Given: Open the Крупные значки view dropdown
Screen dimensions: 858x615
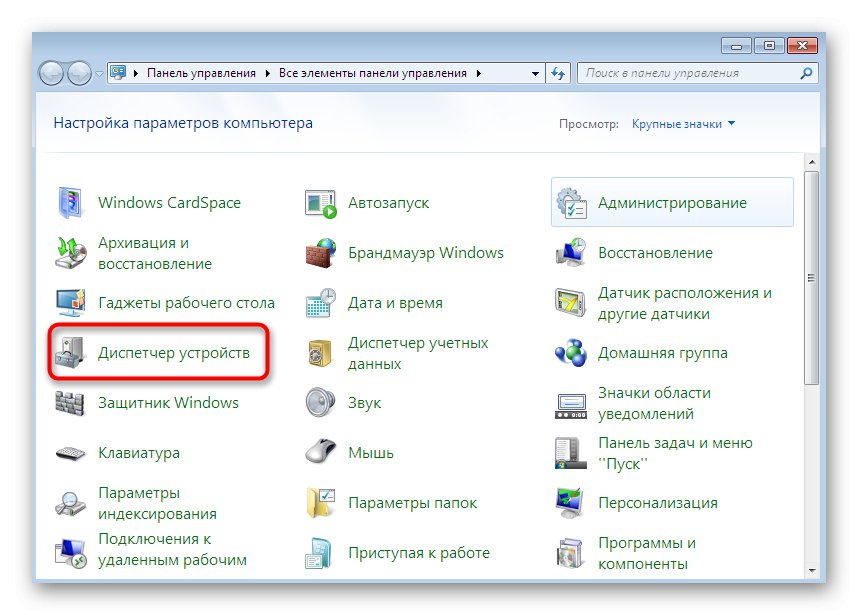Looking at the screenshot, I should [683, 124].
